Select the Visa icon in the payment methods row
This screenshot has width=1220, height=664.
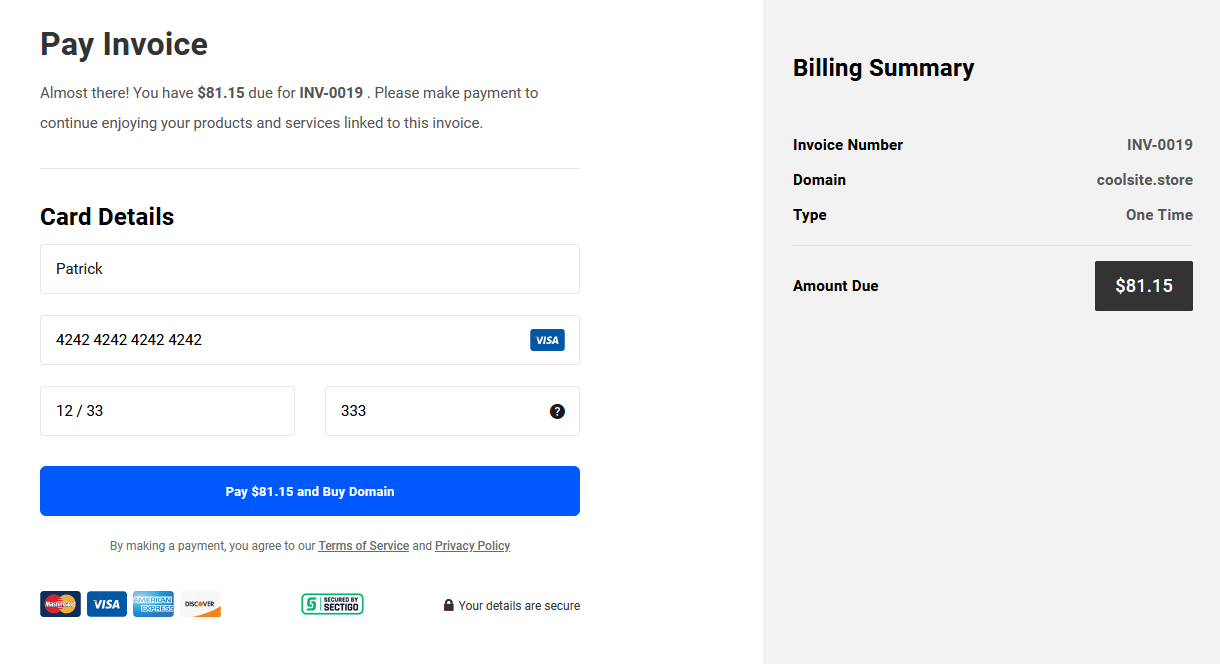[x=106, y=604]
